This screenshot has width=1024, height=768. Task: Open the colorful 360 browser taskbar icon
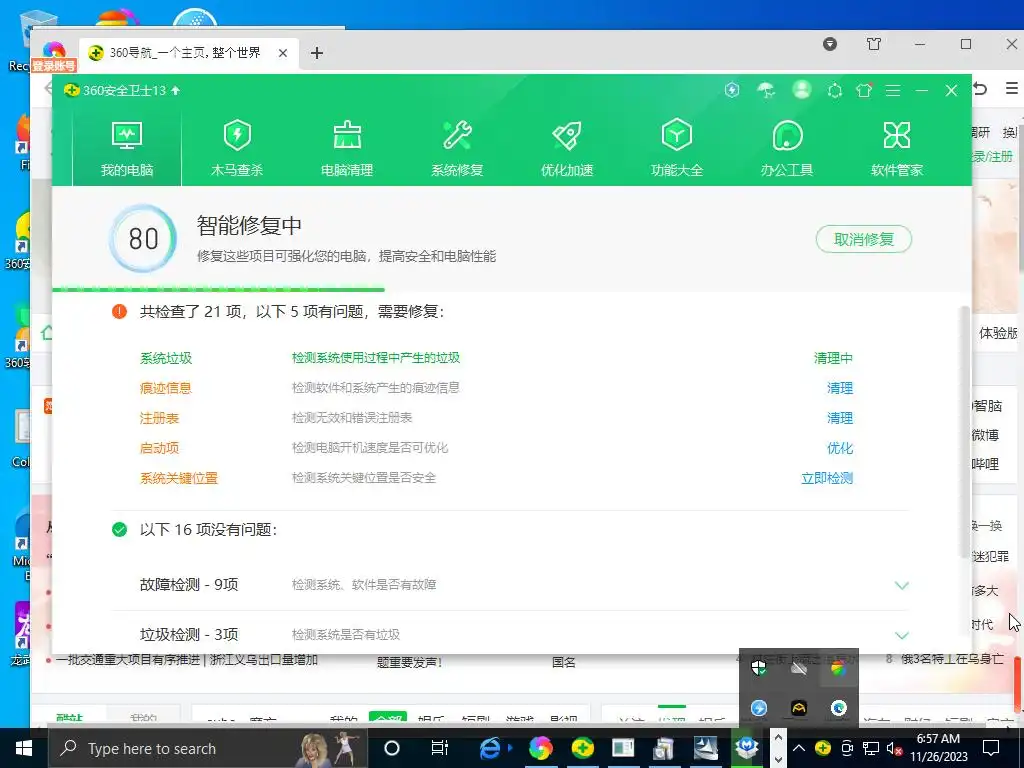pyautogui.click(x=541, y=748)
